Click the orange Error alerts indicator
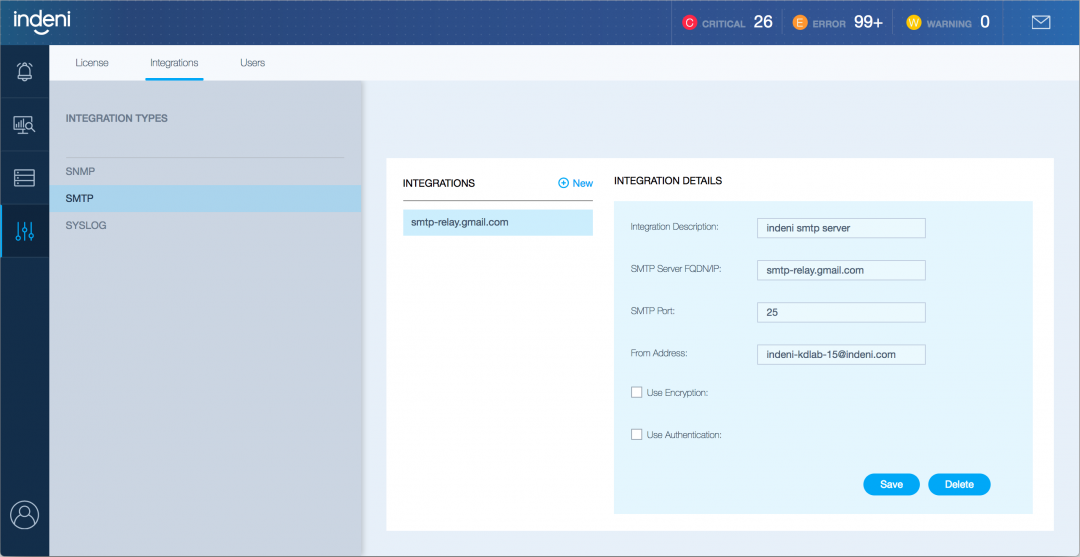This screenshot has height=557, width=1080. [838, 22]
